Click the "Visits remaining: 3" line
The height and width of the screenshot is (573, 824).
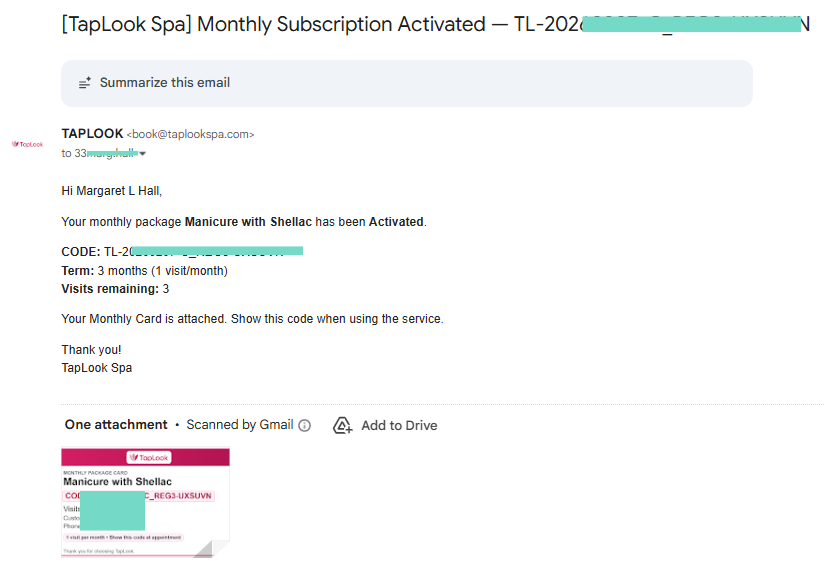(x=115, y=289)
